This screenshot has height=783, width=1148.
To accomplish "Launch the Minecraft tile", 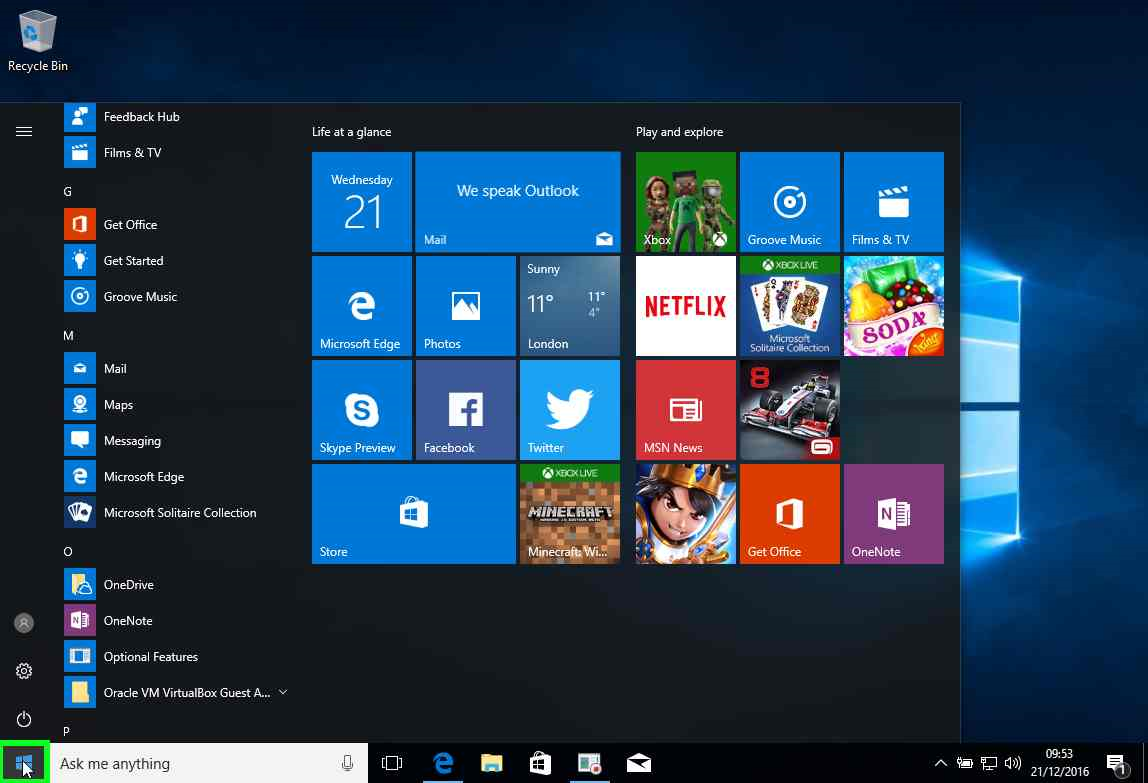I will pyautogui.click(x=570, y=513).
